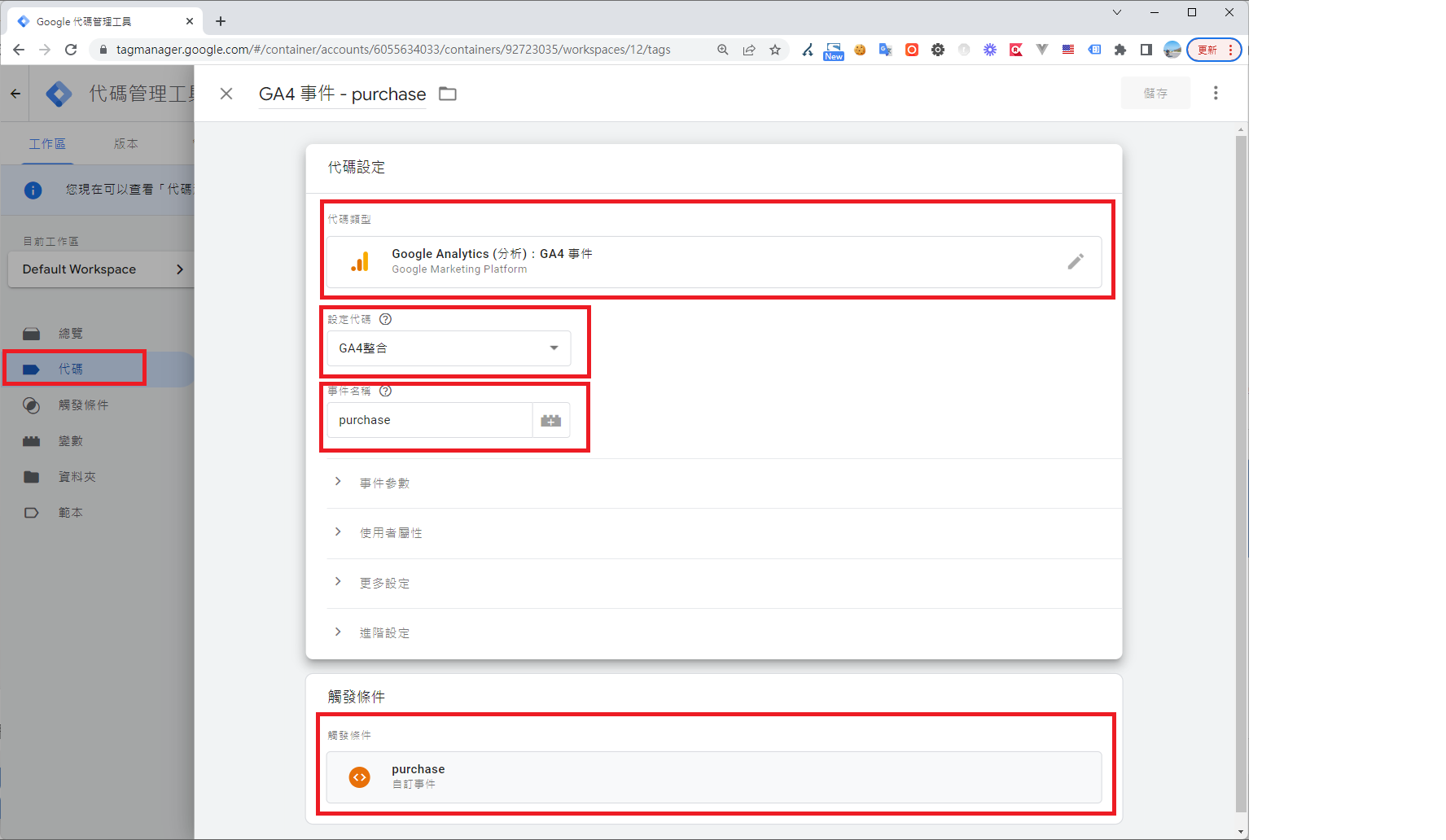Open the three-dot more options menu
Screen dimensions: 1446x840
[x=1216, y=94]
